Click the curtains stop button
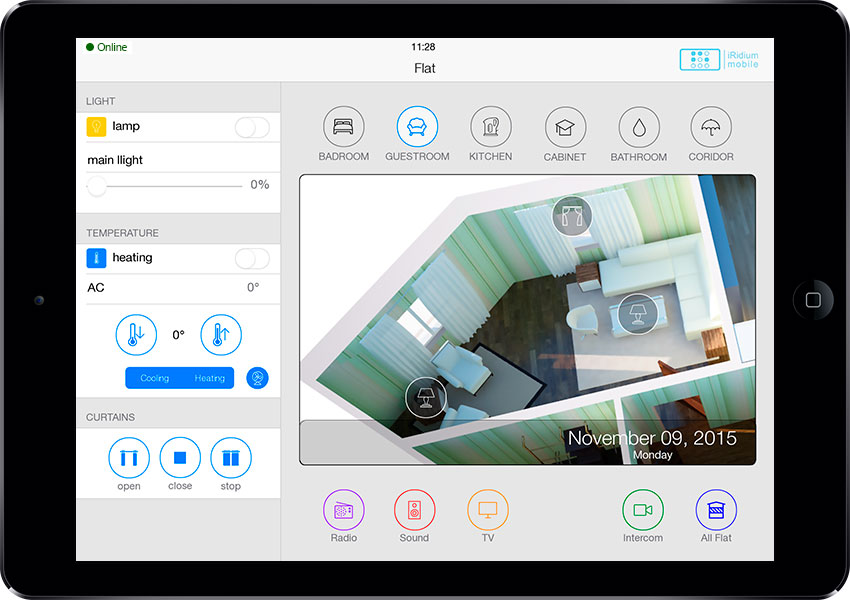This screenshot has width=850, height=600. pos(230,458)
